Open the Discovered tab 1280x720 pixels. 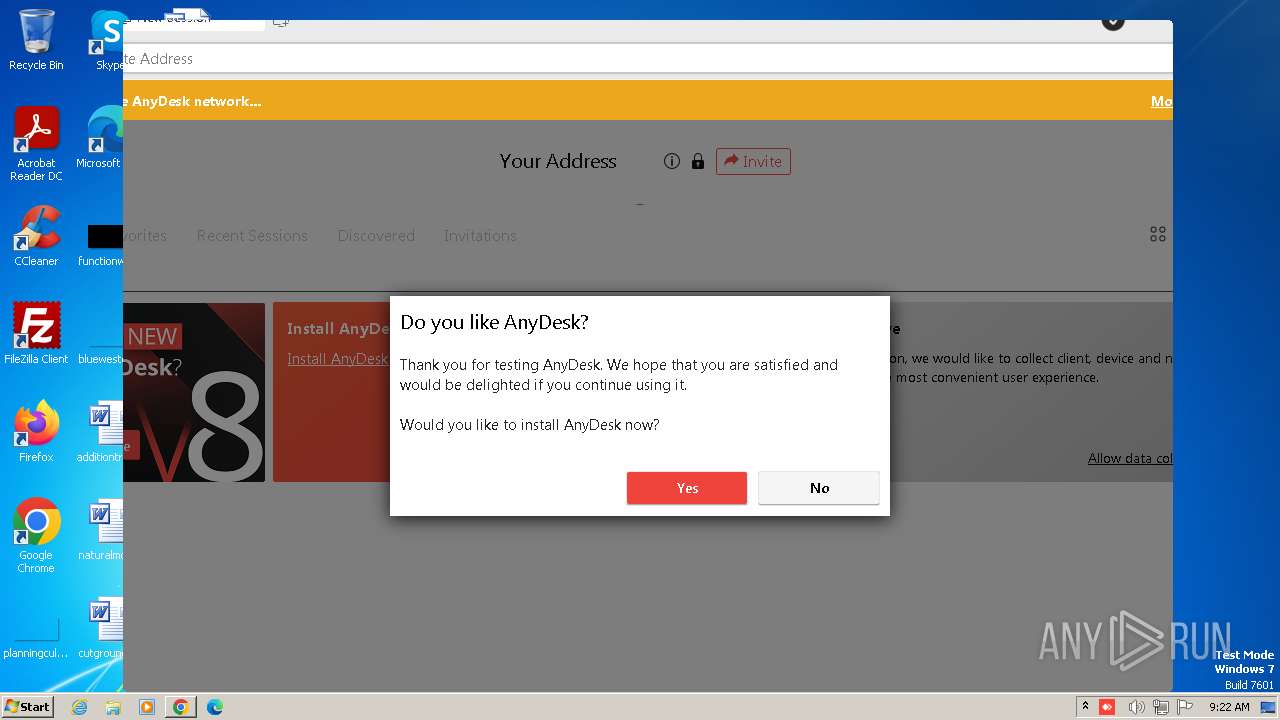pyautogui.click(x=376, y=236)
